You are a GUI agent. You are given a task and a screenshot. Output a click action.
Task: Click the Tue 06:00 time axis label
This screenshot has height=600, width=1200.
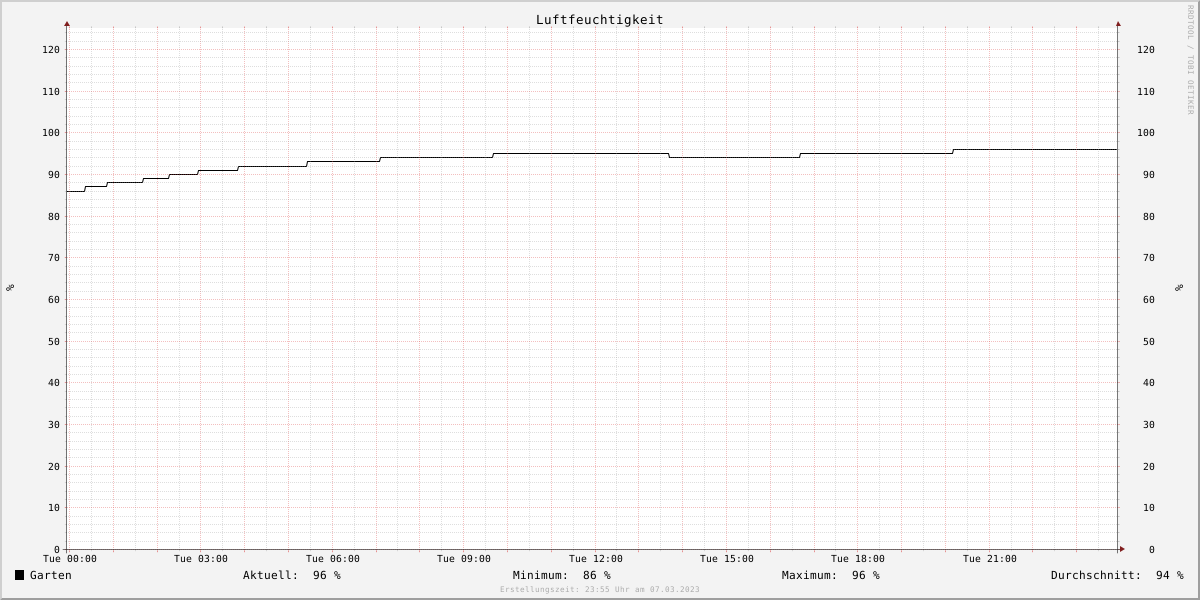[333, 559]
